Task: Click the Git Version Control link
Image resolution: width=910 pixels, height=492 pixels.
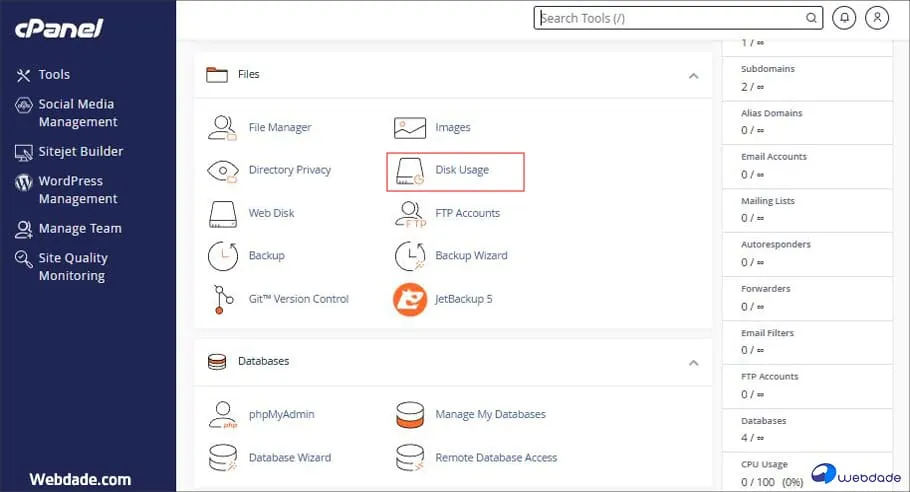Action: pos(298,299)
